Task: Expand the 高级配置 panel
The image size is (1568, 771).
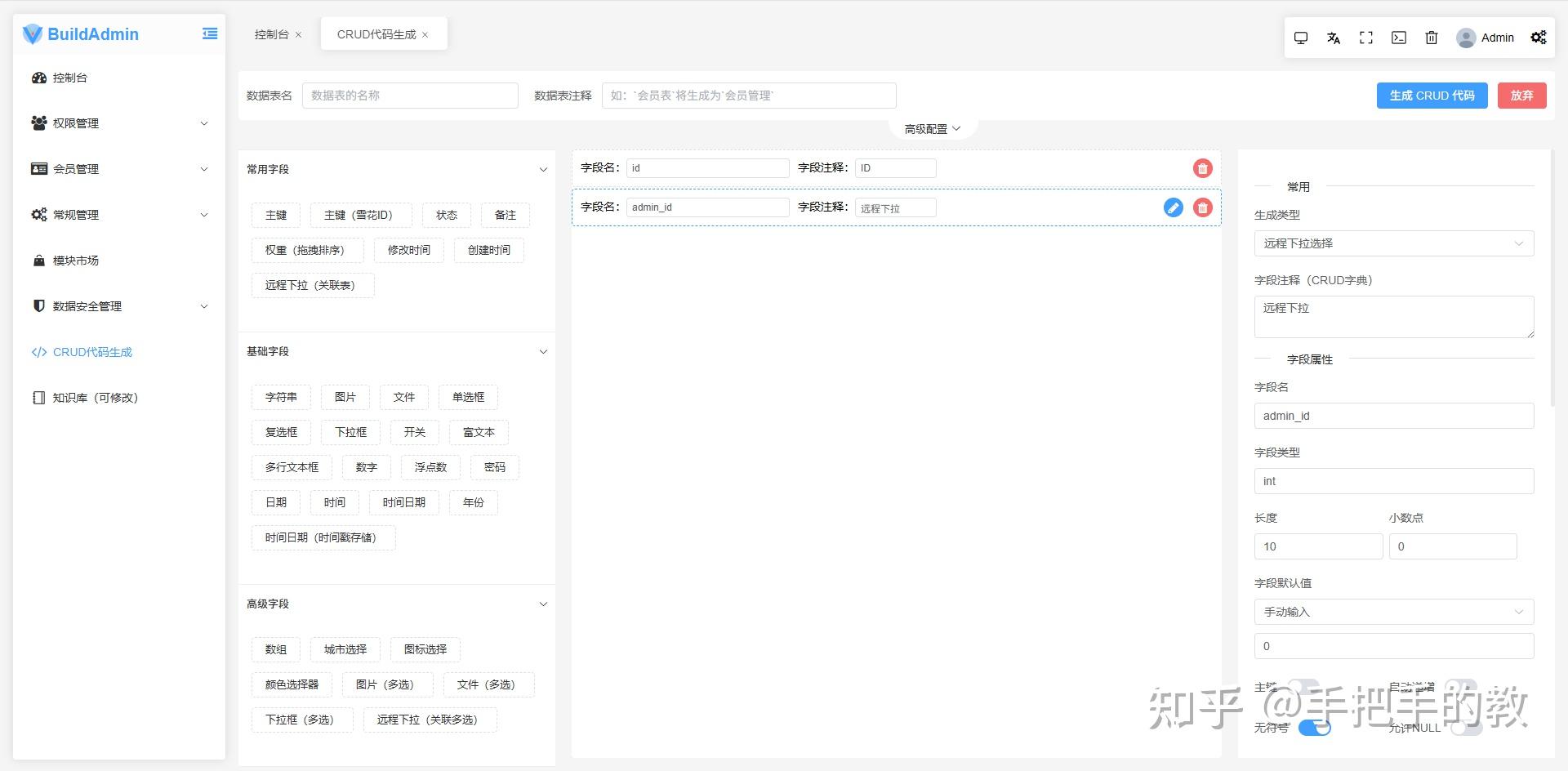Action: (x=931, y=127)
